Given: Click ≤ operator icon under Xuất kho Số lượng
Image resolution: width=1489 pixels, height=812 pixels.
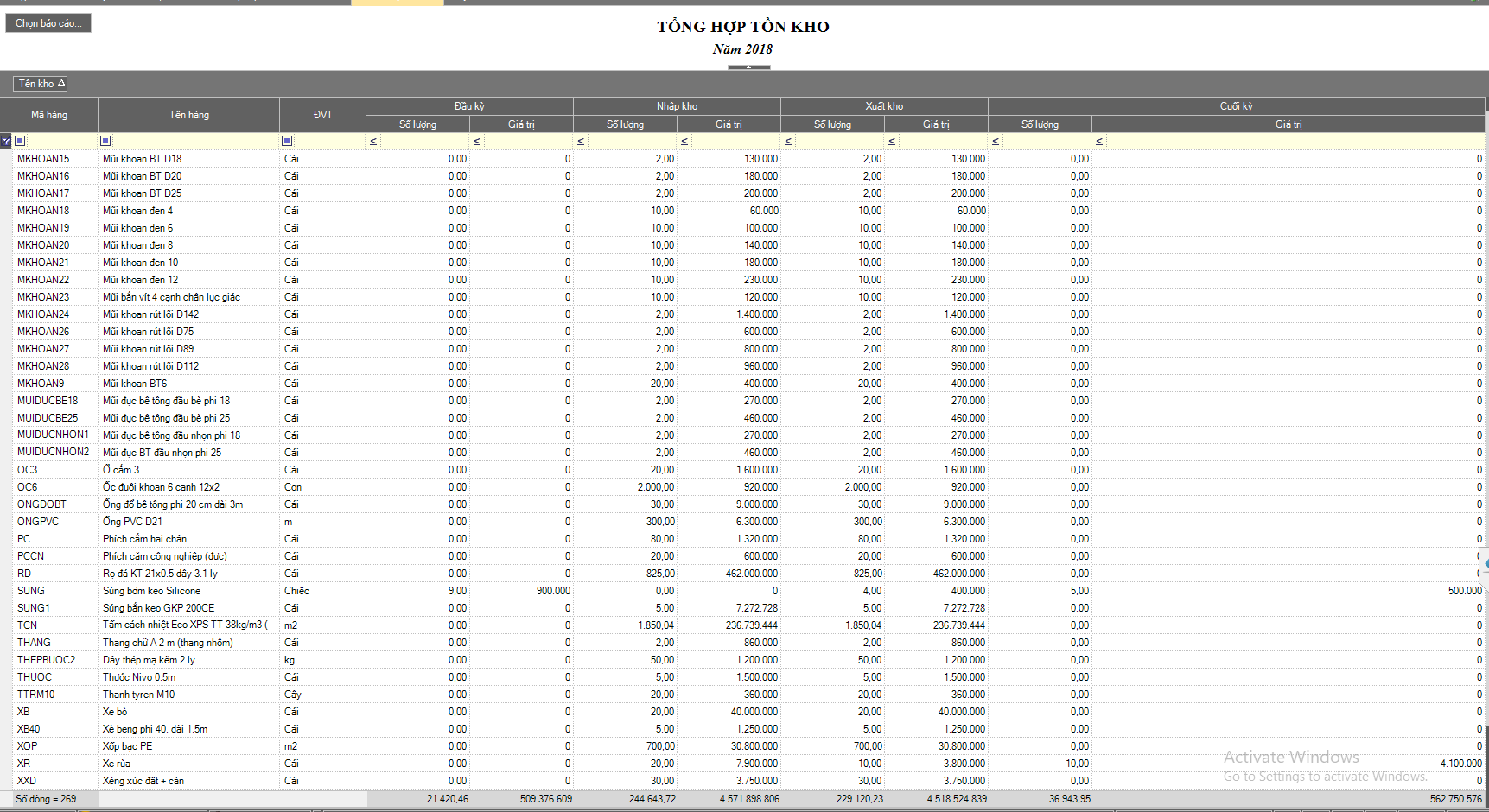Looking at the screenshot, I should coord(788,141).
